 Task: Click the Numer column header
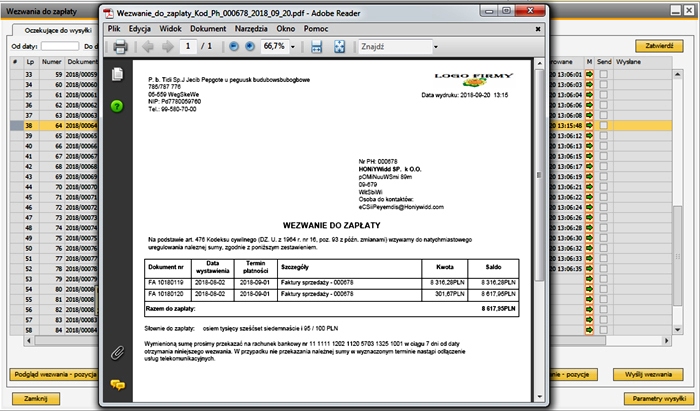[52, 62]
